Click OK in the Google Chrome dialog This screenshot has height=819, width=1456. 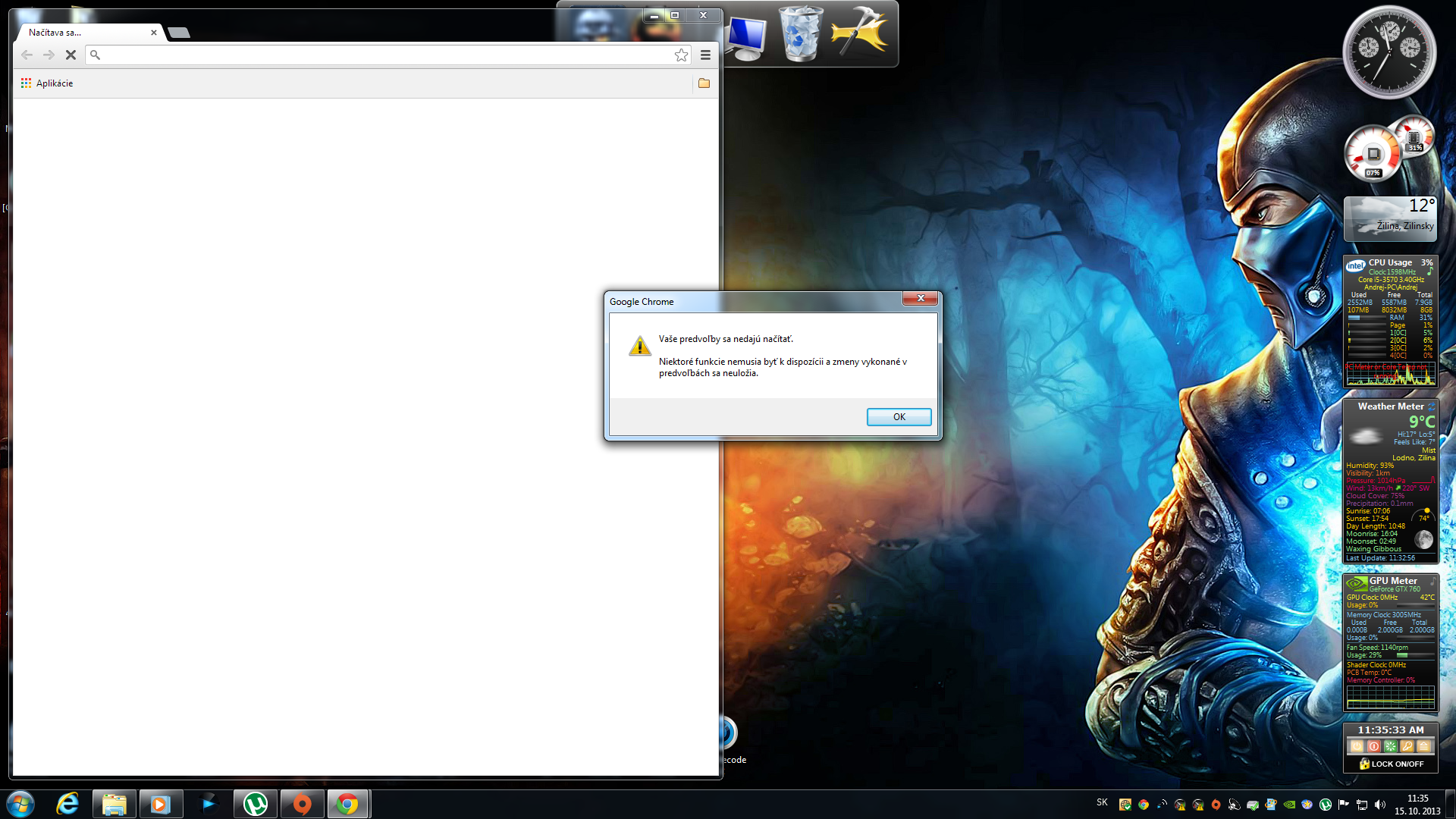(899, 417)
